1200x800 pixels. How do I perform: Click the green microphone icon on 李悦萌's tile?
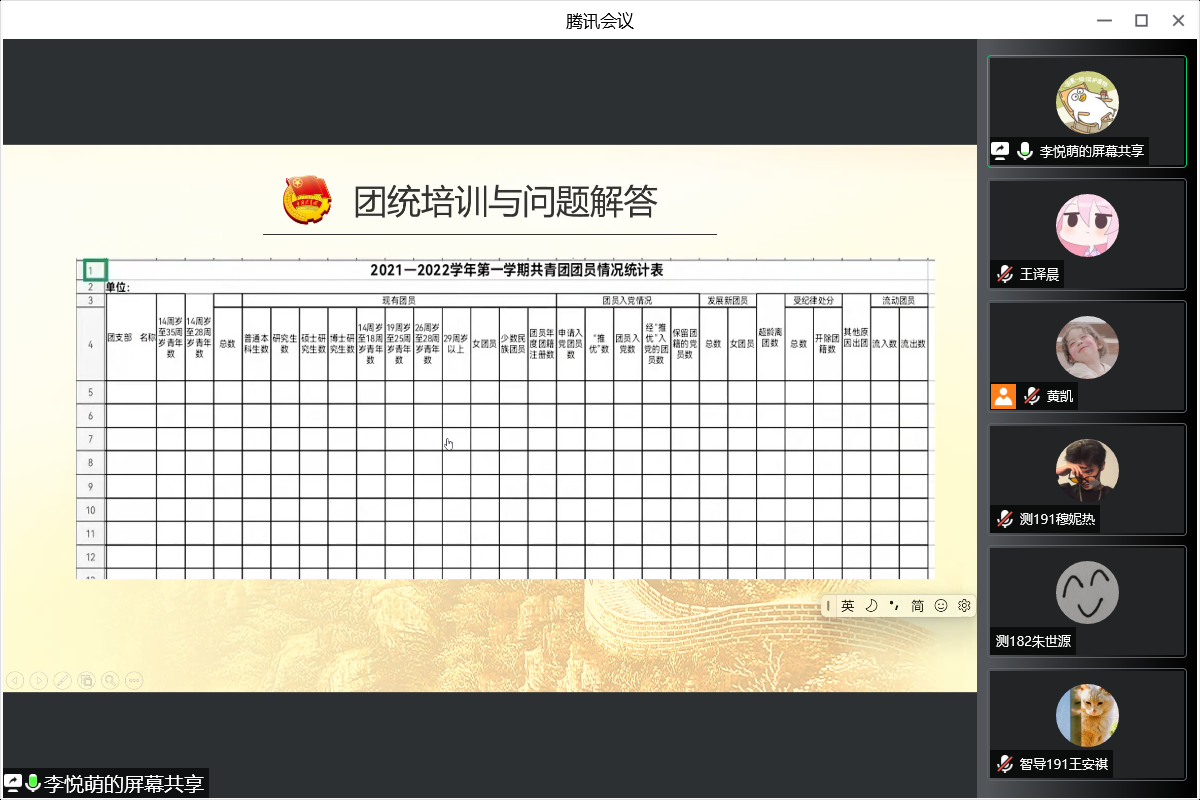(1024, 151)
